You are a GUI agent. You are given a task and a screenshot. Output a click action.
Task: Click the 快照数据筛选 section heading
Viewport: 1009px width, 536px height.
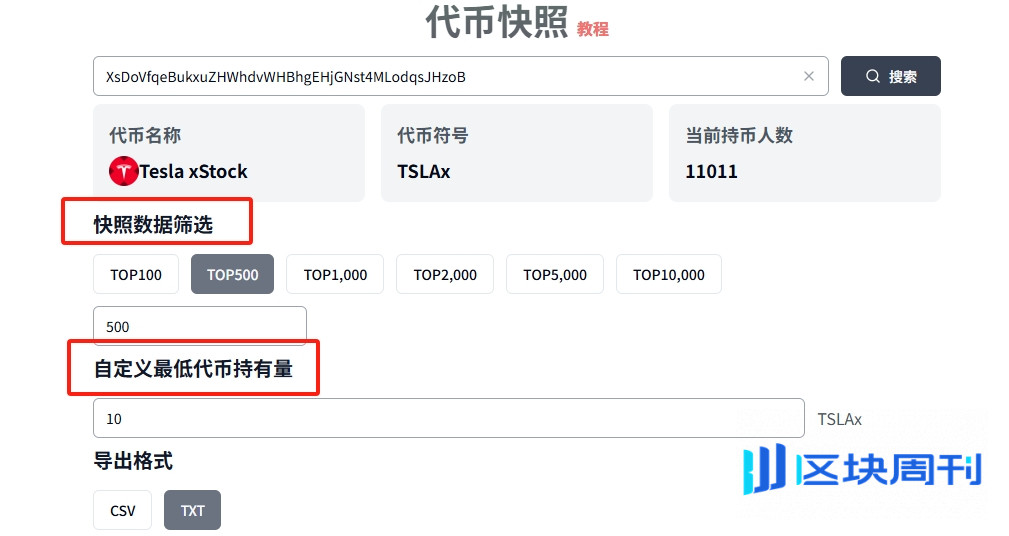click(x=153, y=225)
